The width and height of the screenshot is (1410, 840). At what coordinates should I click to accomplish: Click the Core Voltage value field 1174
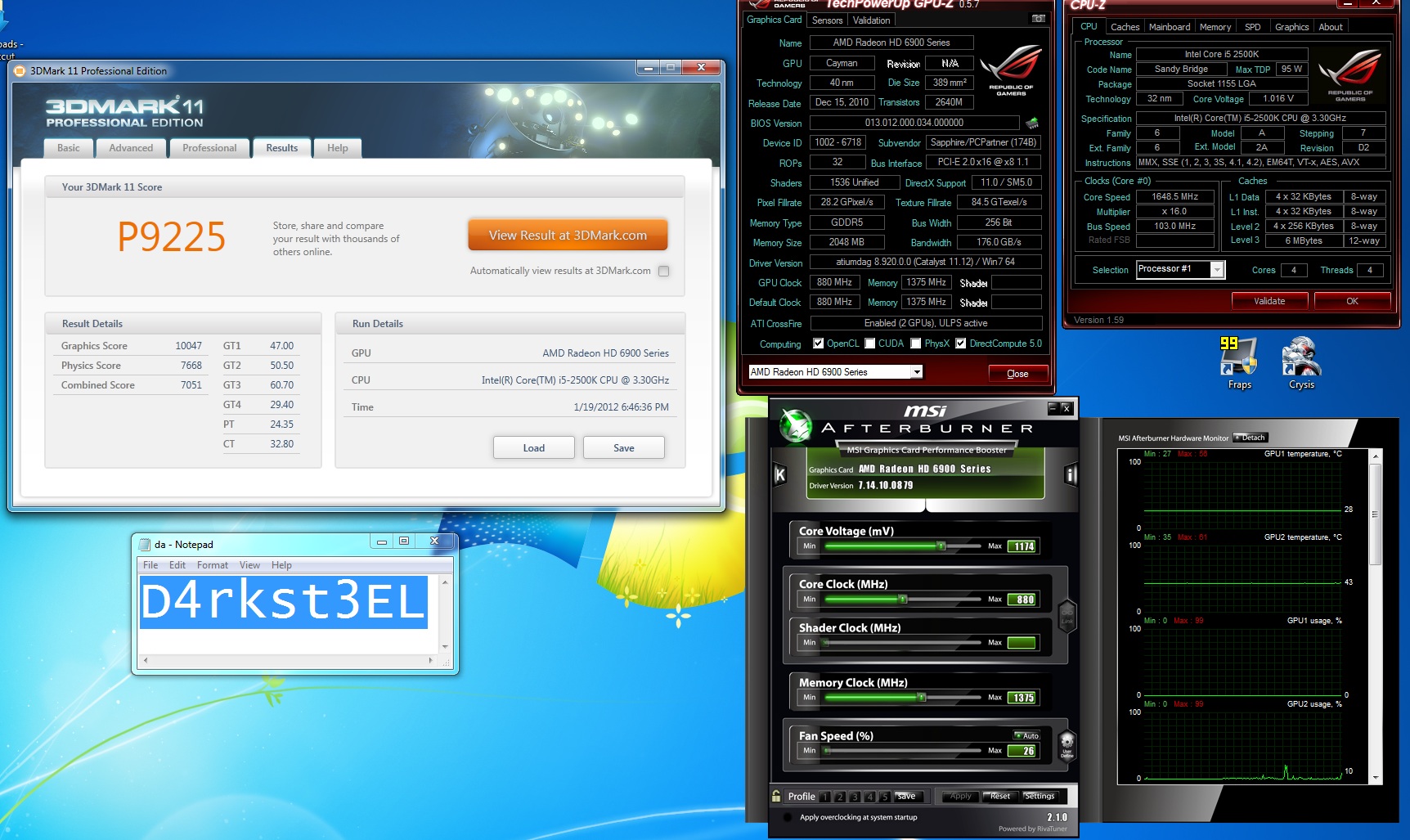click(1023, 546)
